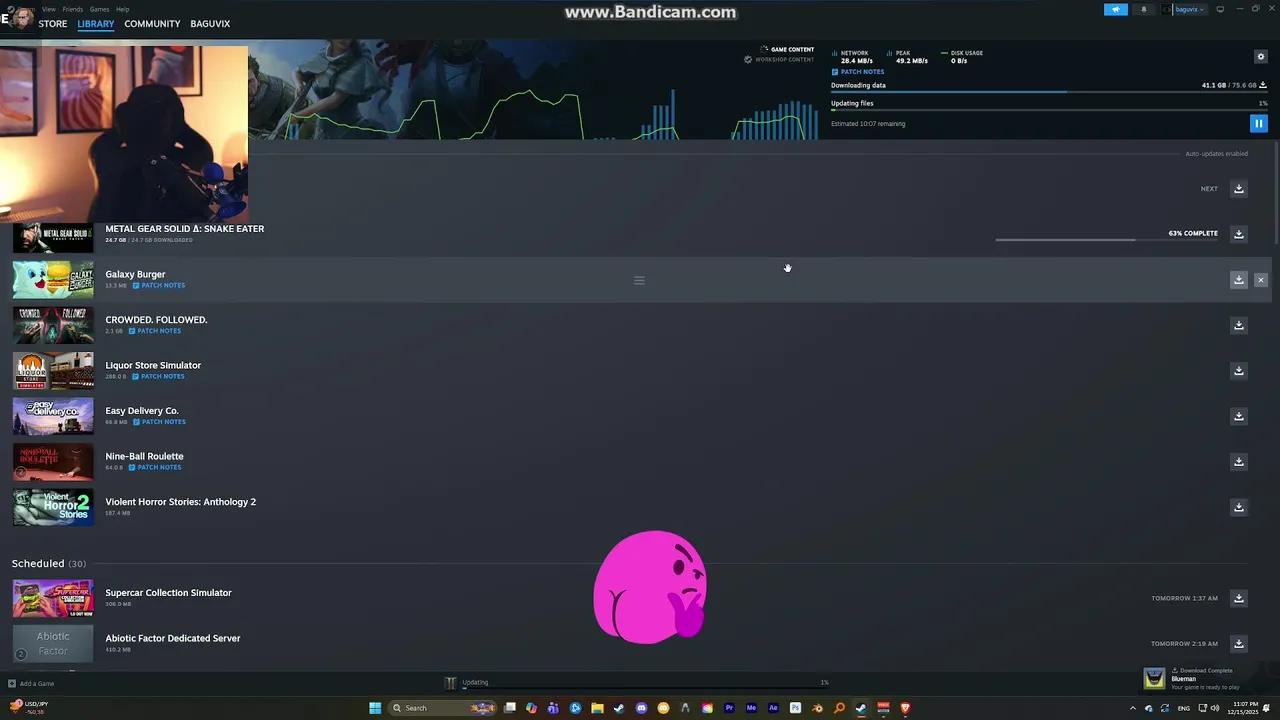Open Supercar Collection Simulator thumbnail
1280x720 pixels.
(x=53, y=598)
